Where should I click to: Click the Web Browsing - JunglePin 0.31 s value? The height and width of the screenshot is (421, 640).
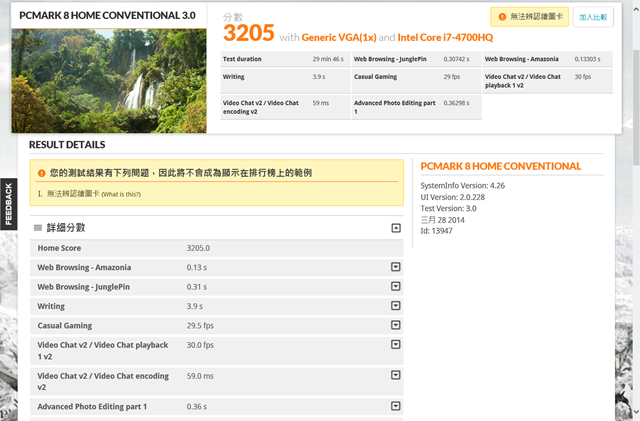197,287
